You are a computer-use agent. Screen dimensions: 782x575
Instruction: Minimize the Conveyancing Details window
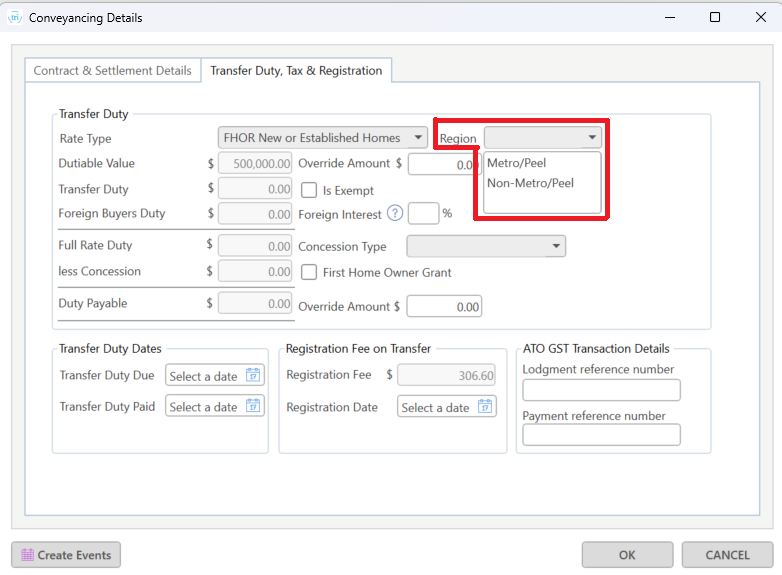click(x=670, y=17)
